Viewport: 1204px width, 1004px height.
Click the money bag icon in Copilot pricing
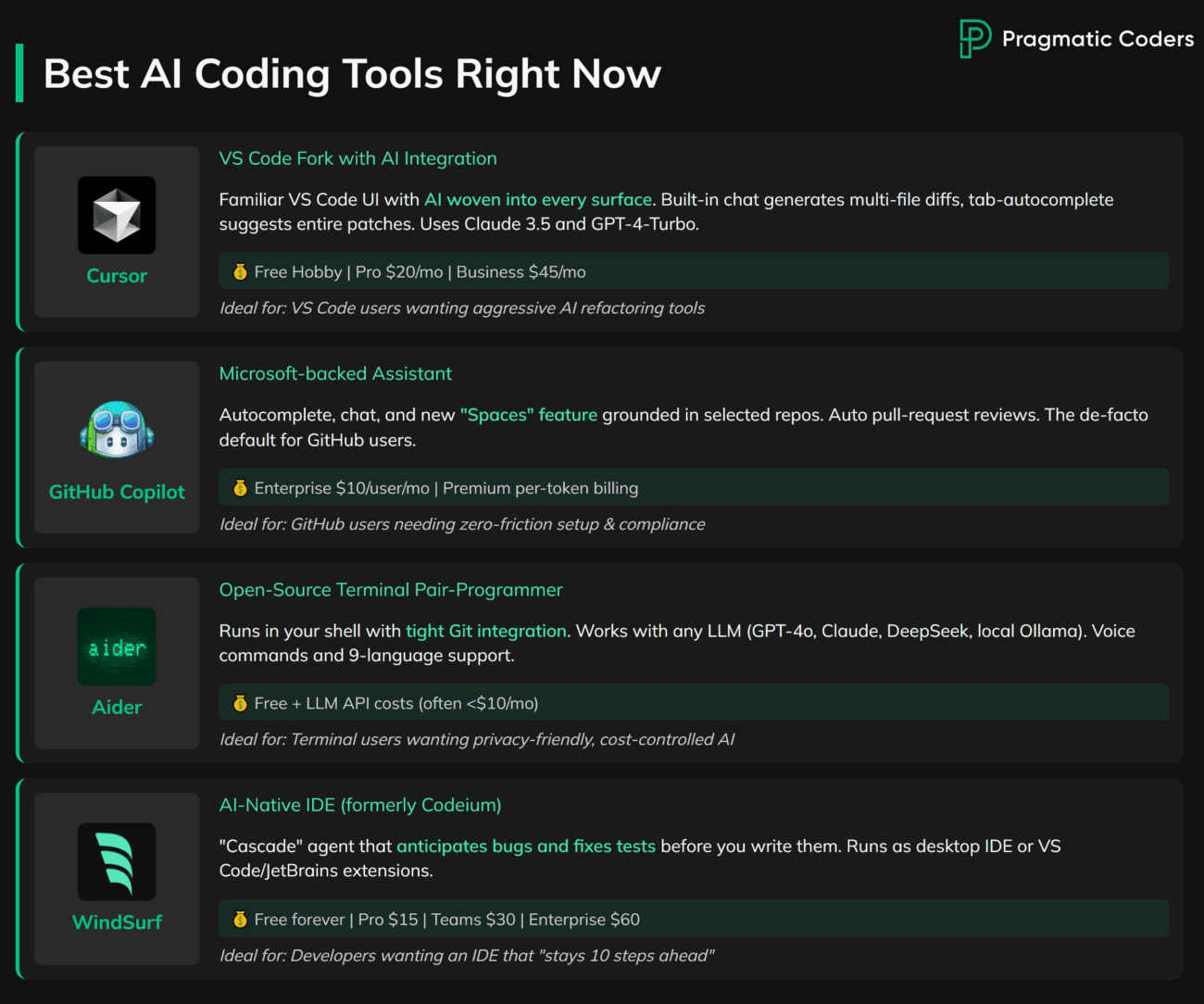pos(240,487)
